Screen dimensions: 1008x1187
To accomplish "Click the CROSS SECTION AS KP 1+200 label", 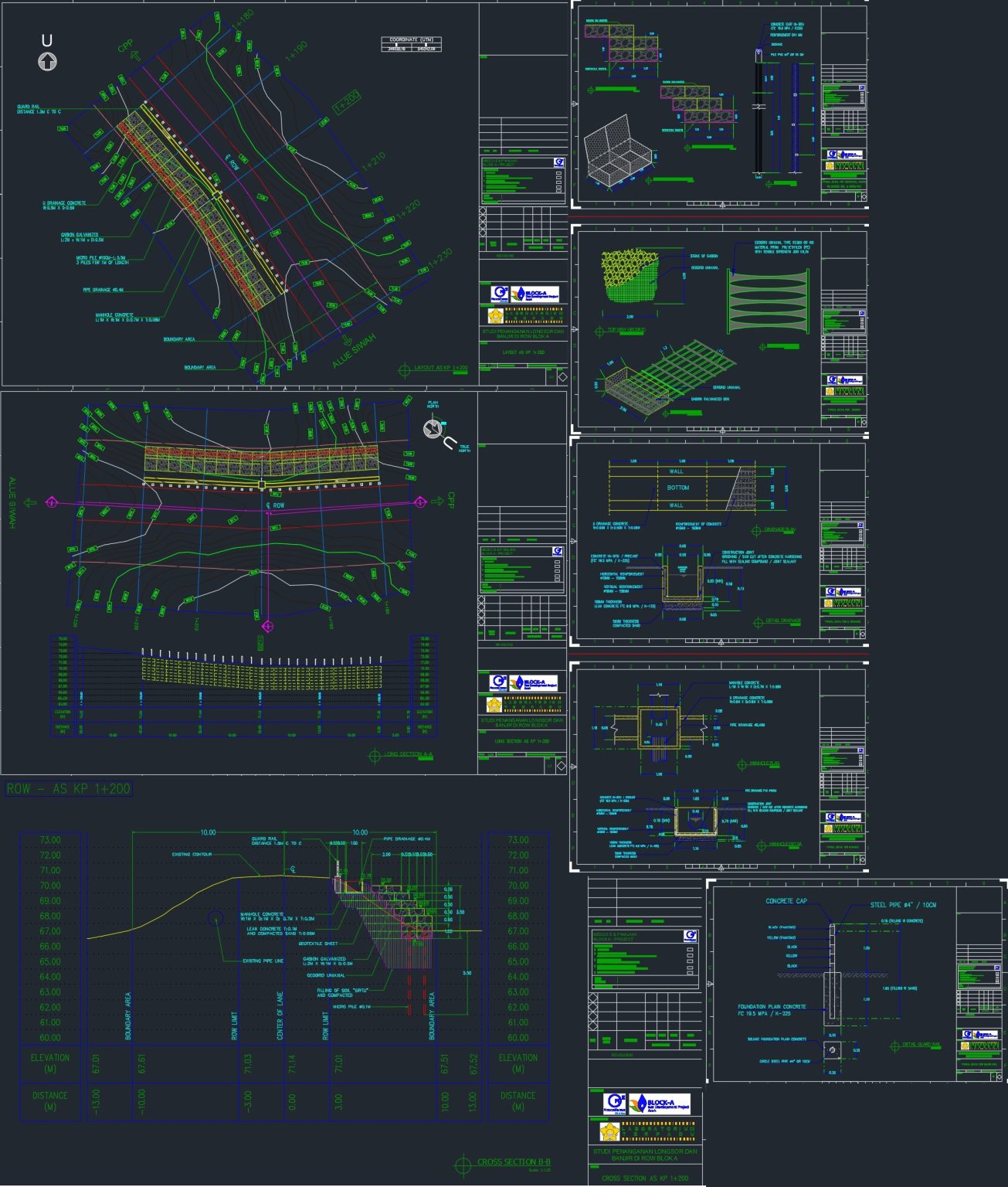I will click(x=645, y=1178).
